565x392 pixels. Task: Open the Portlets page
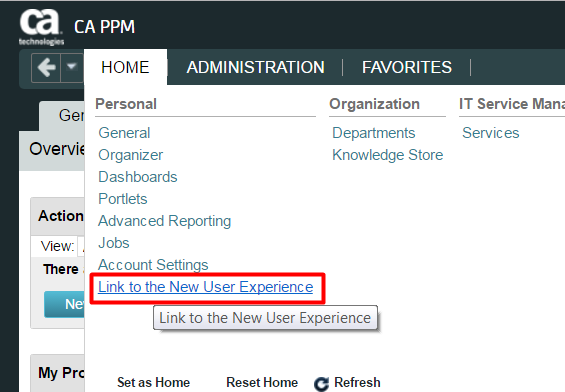(123, 199)
